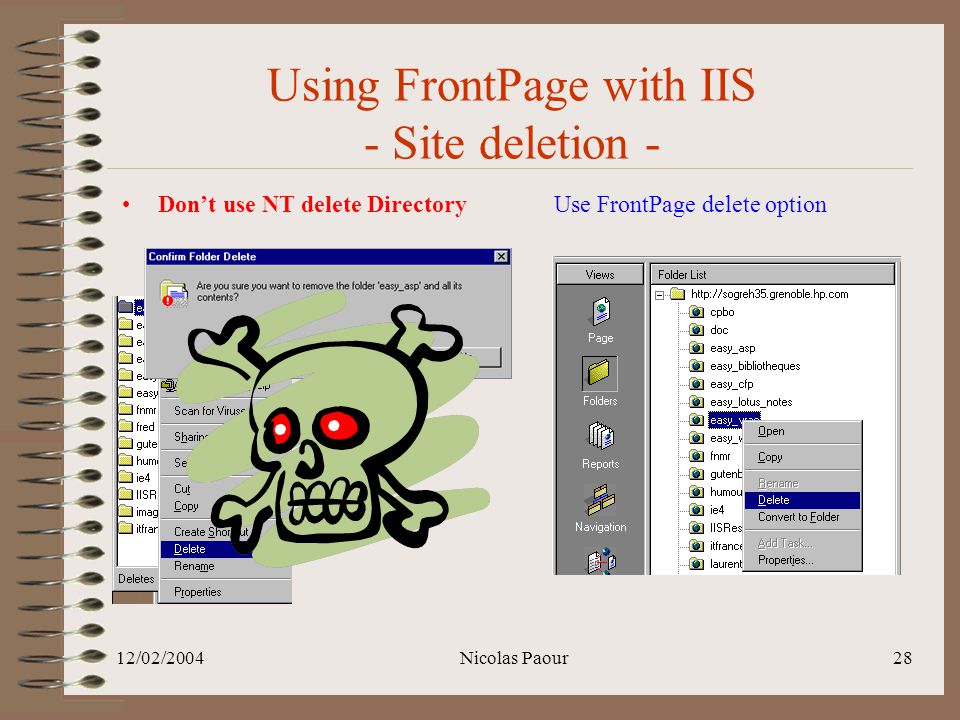Click the doc web folder icon

pyautogui.click(x=696, y=330)
